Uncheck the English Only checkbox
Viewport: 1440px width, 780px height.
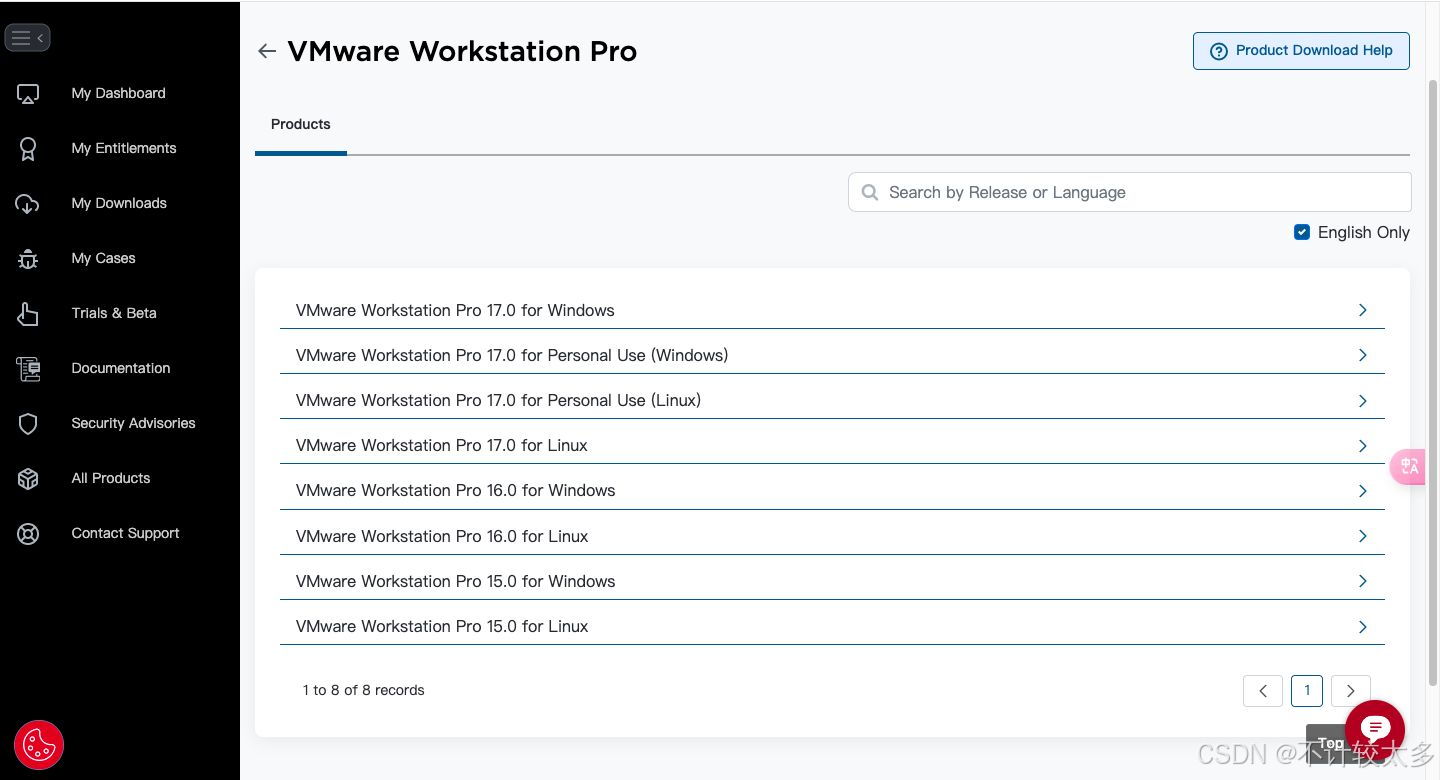(x=1302, y=232)
